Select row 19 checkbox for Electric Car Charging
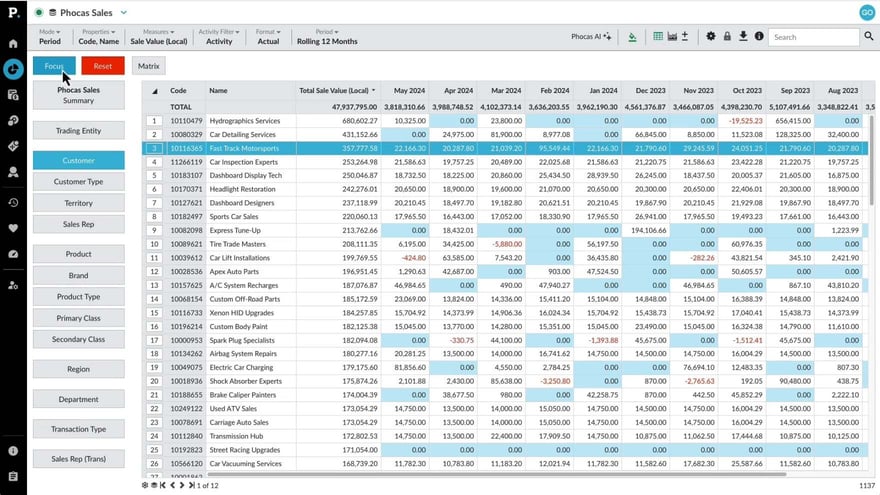This screenshot has width=880, height=495. [x=154, y=368]
